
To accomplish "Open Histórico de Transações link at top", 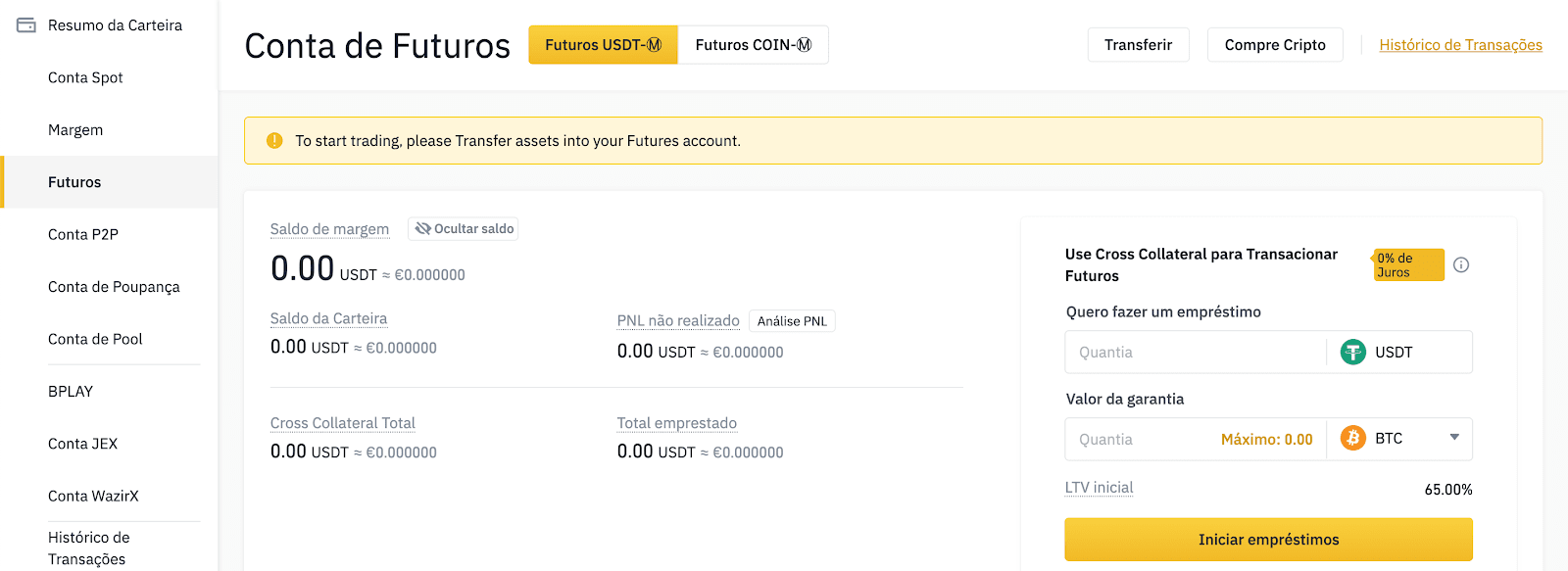I will tap(1460, 45).
